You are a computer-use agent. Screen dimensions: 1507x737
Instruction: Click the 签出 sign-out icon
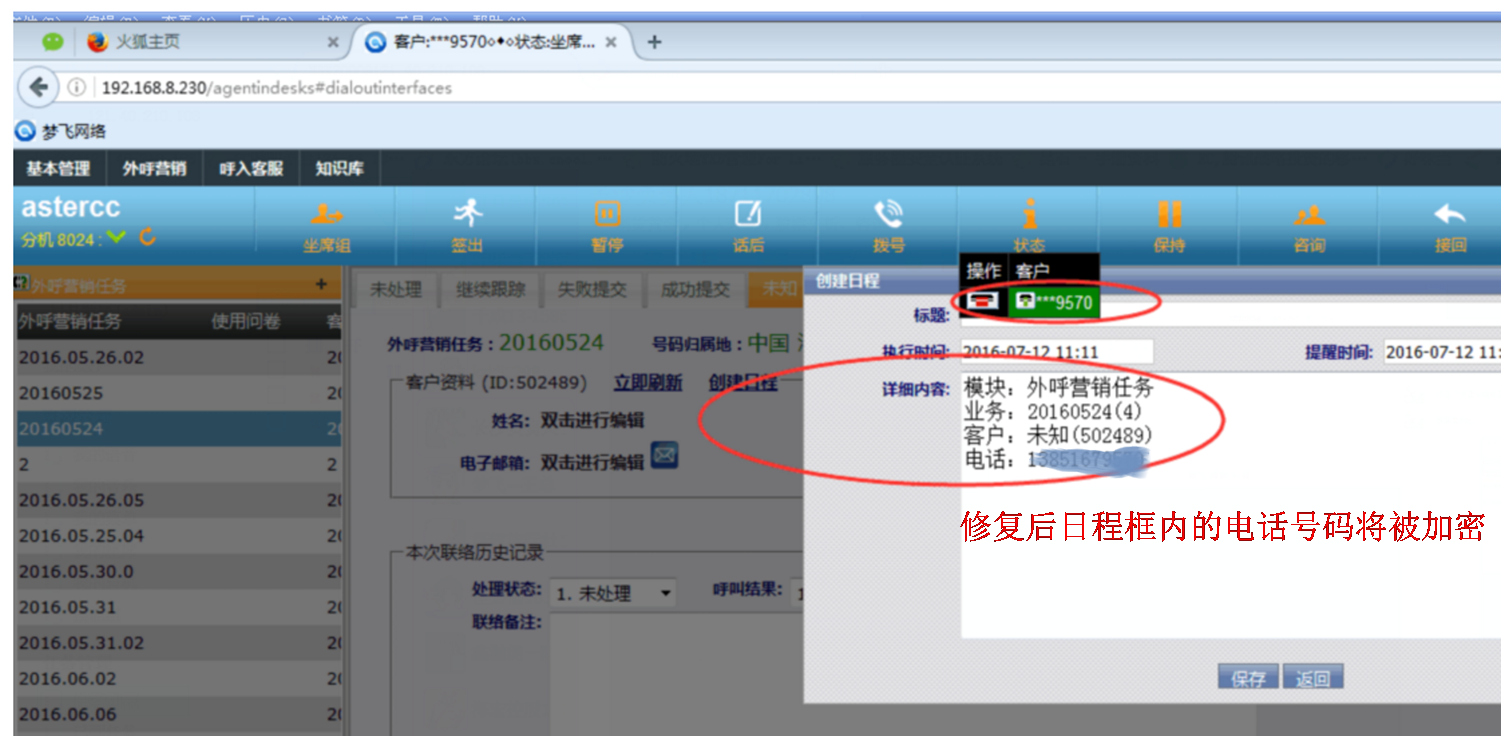(466, 213)
